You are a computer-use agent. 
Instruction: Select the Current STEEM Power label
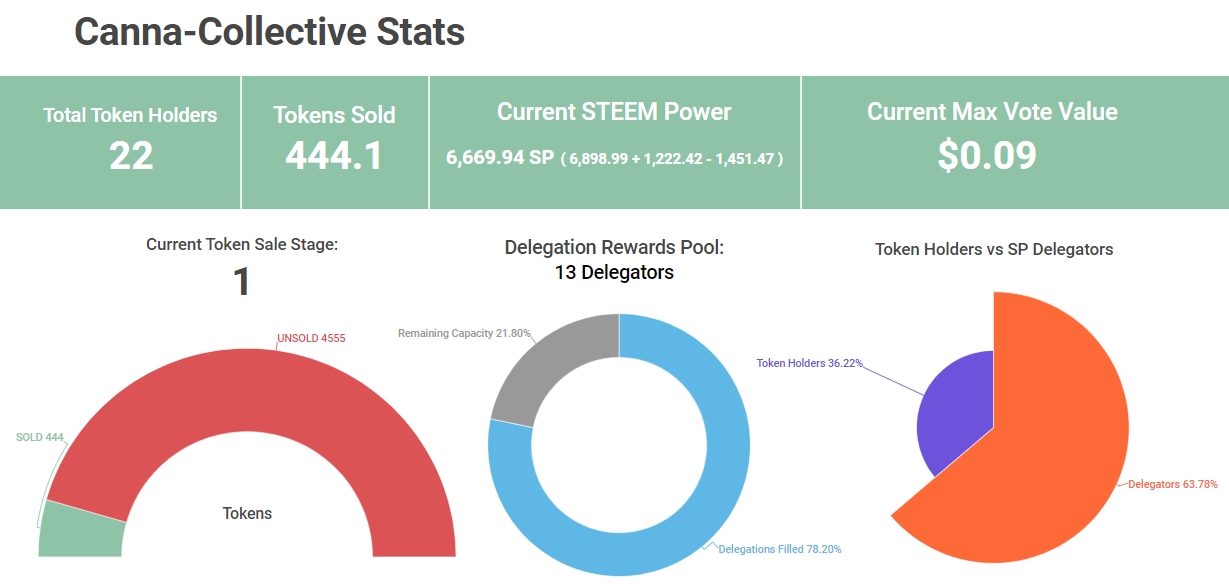(x=614, y=111)
